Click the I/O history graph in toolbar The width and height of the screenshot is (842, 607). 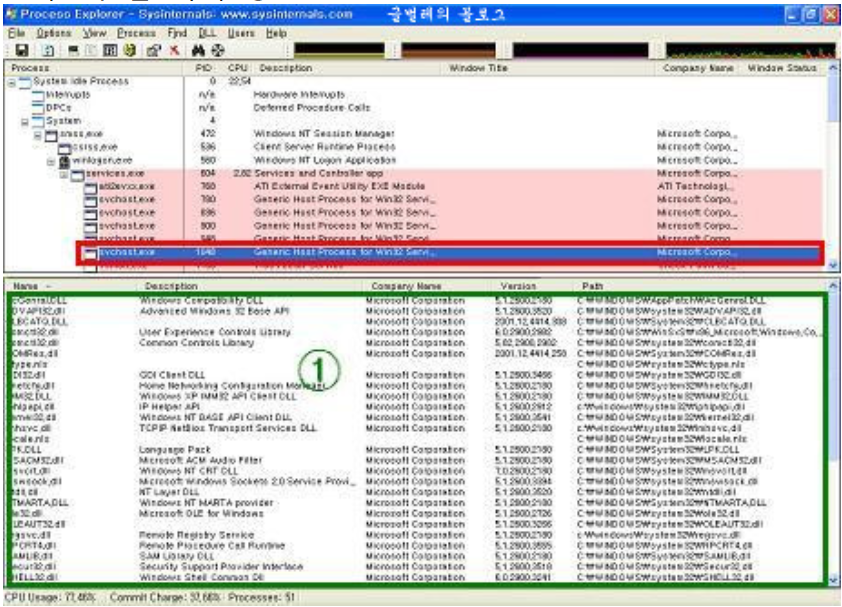tap(580, 50)
